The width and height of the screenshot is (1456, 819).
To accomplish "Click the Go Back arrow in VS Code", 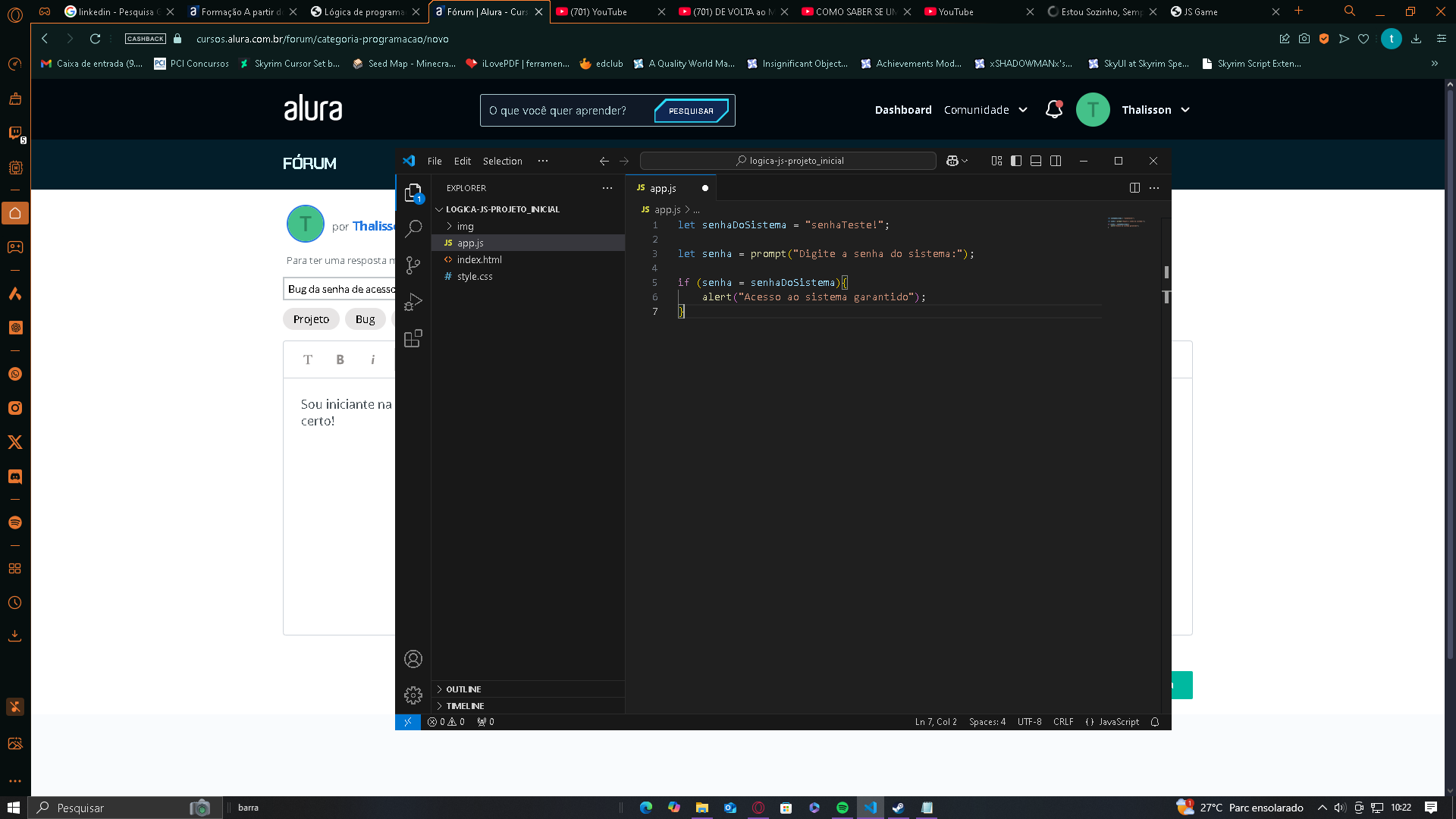I will coord(604,161).
